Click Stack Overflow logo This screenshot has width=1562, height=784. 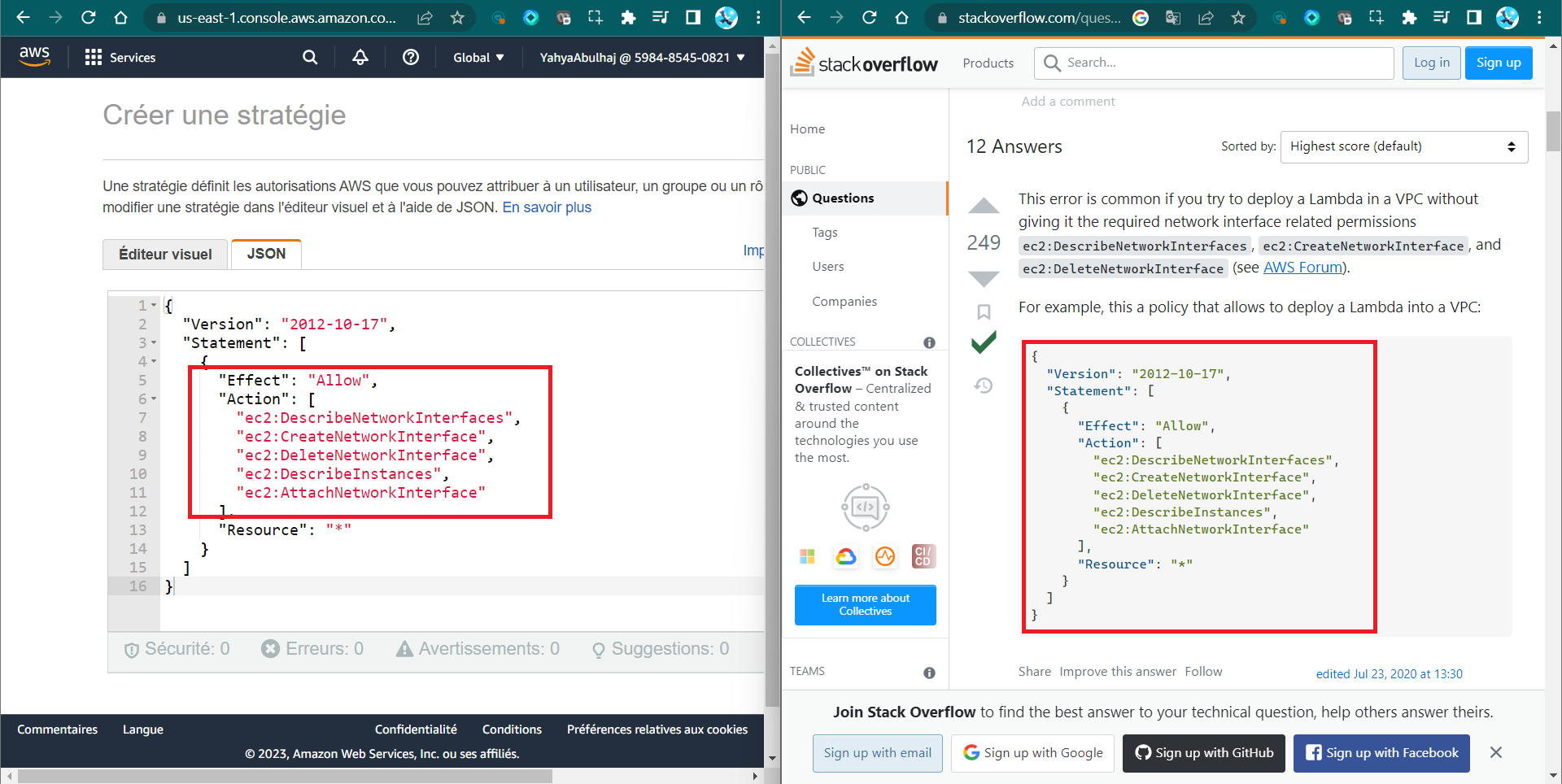tap(865, 63)
